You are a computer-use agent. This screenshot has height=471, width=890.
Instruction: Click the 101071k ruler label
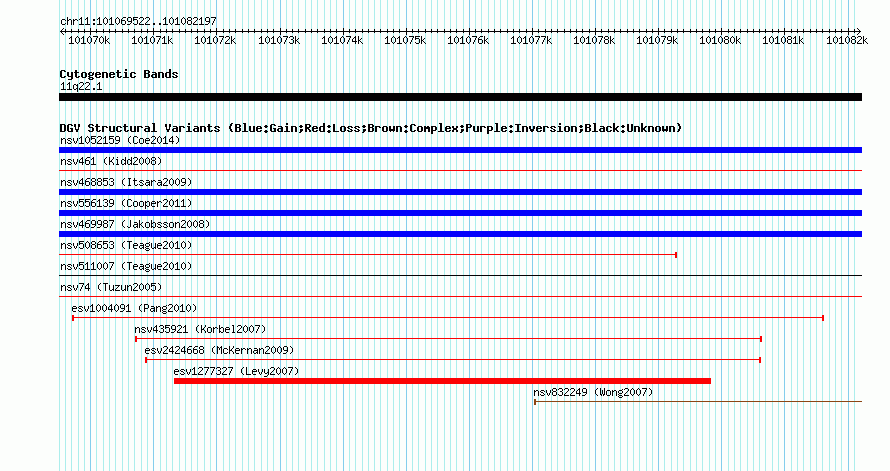(152, 40)
